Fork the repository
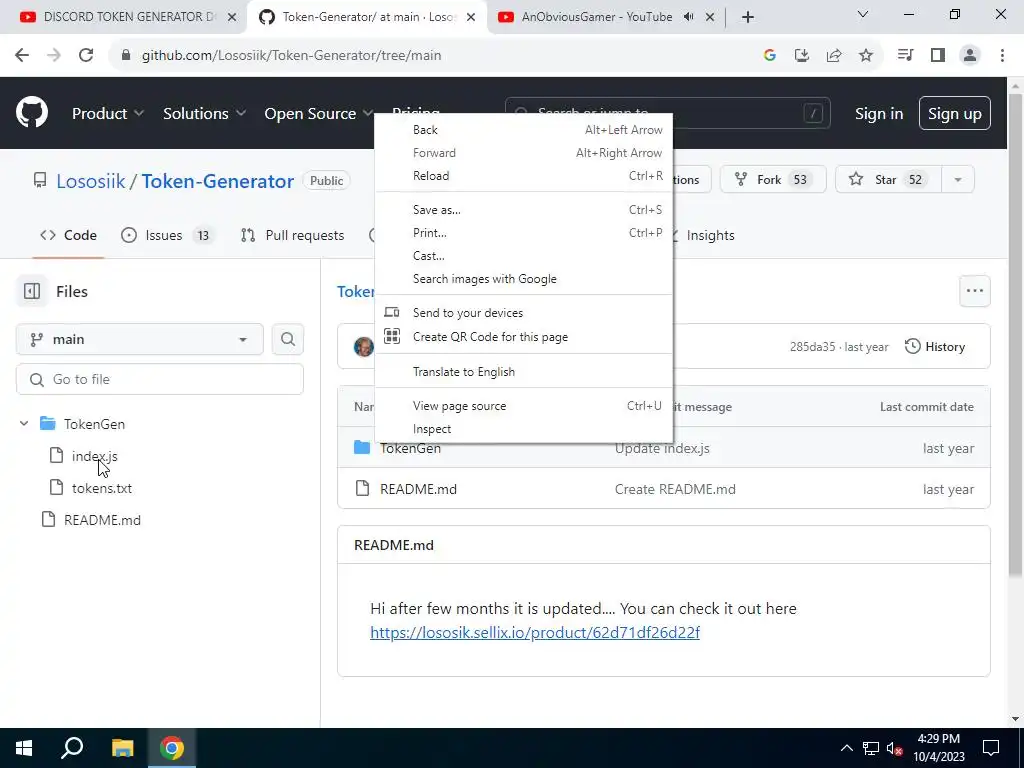 (773, 180)
